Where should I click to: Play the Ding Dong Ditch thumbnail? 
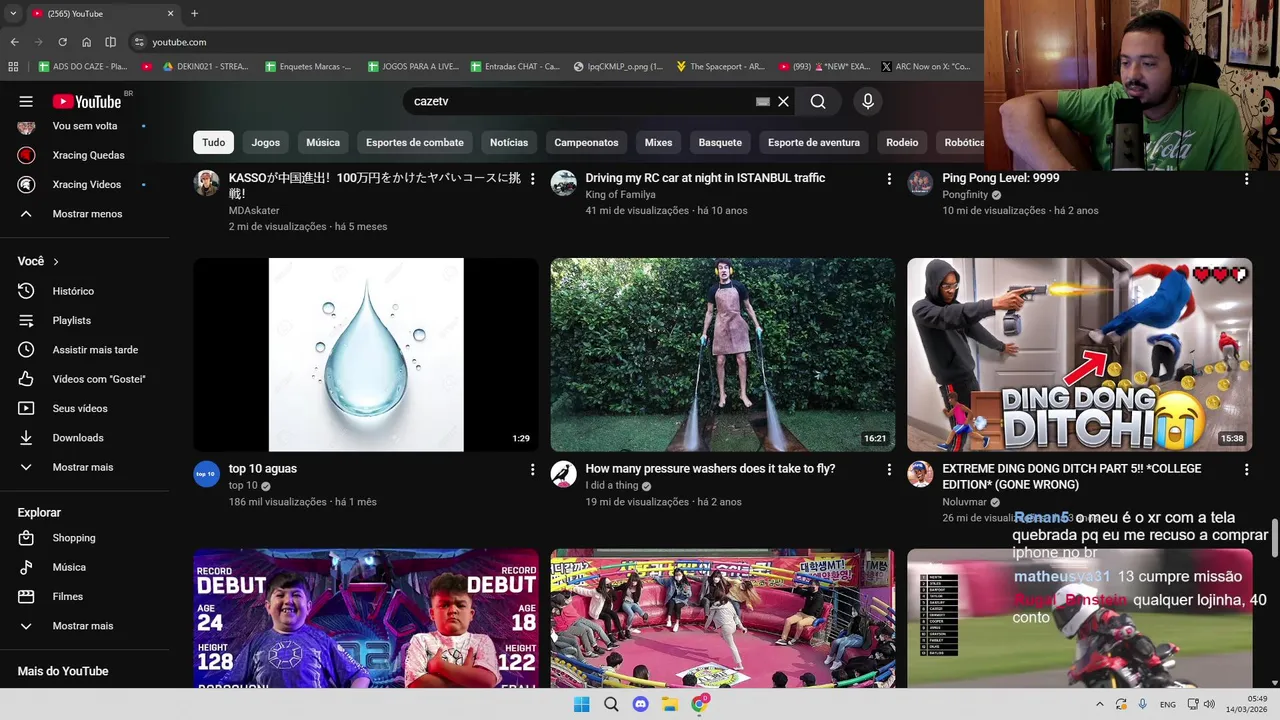[1080, 355]
